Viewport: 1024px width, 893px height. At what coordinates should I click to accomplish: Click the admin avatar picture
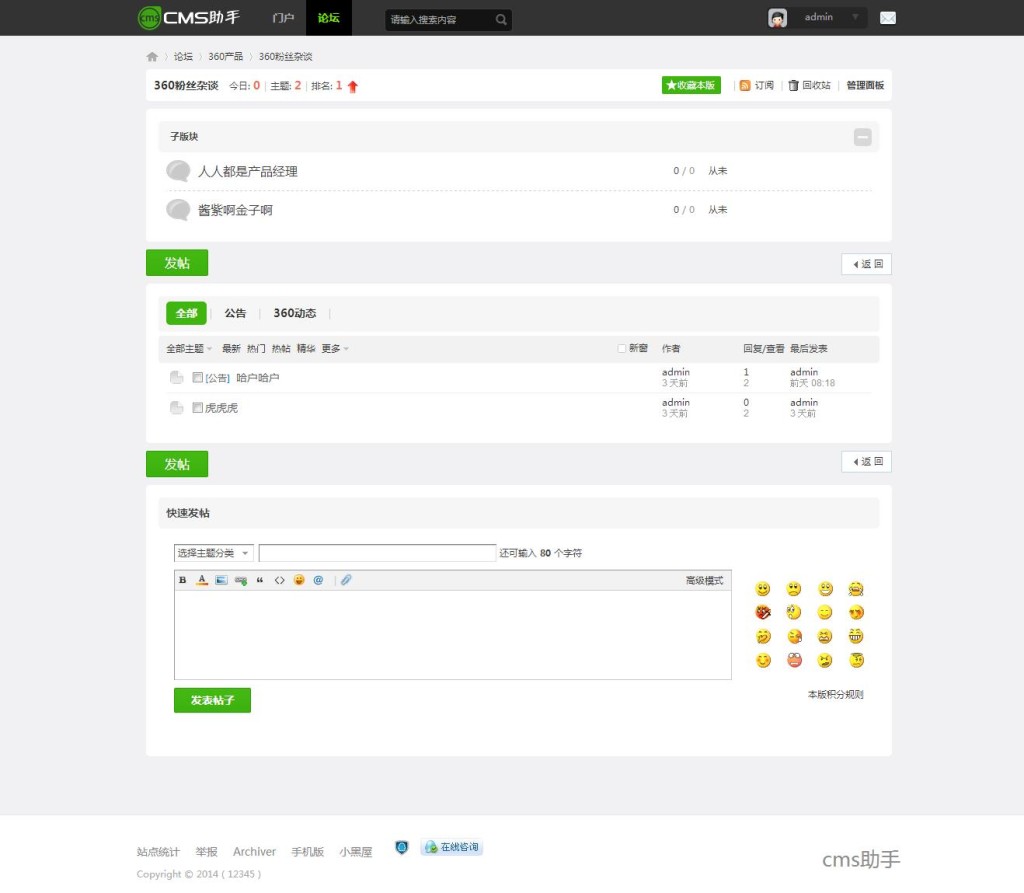coord(777,18)
